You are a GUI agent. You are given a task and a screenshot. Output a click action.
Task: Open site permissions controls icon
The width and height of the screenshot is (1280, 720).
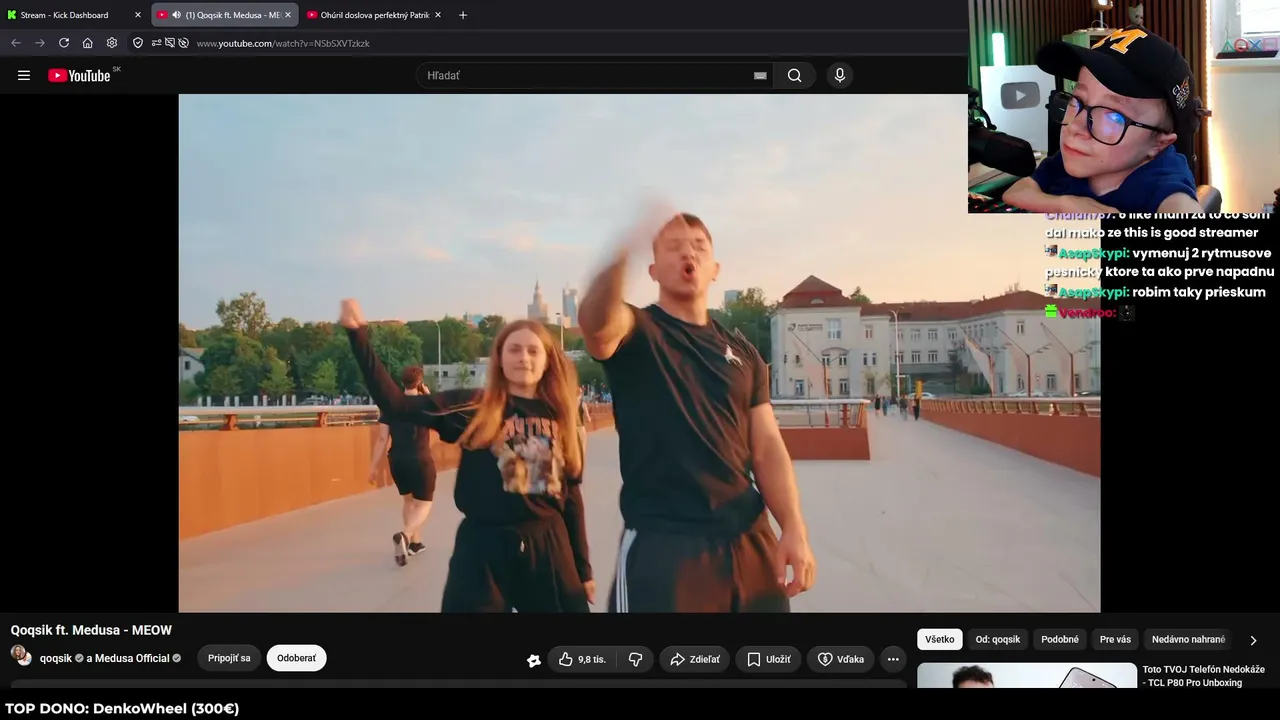pyautogui.click(x=156, y=43)
